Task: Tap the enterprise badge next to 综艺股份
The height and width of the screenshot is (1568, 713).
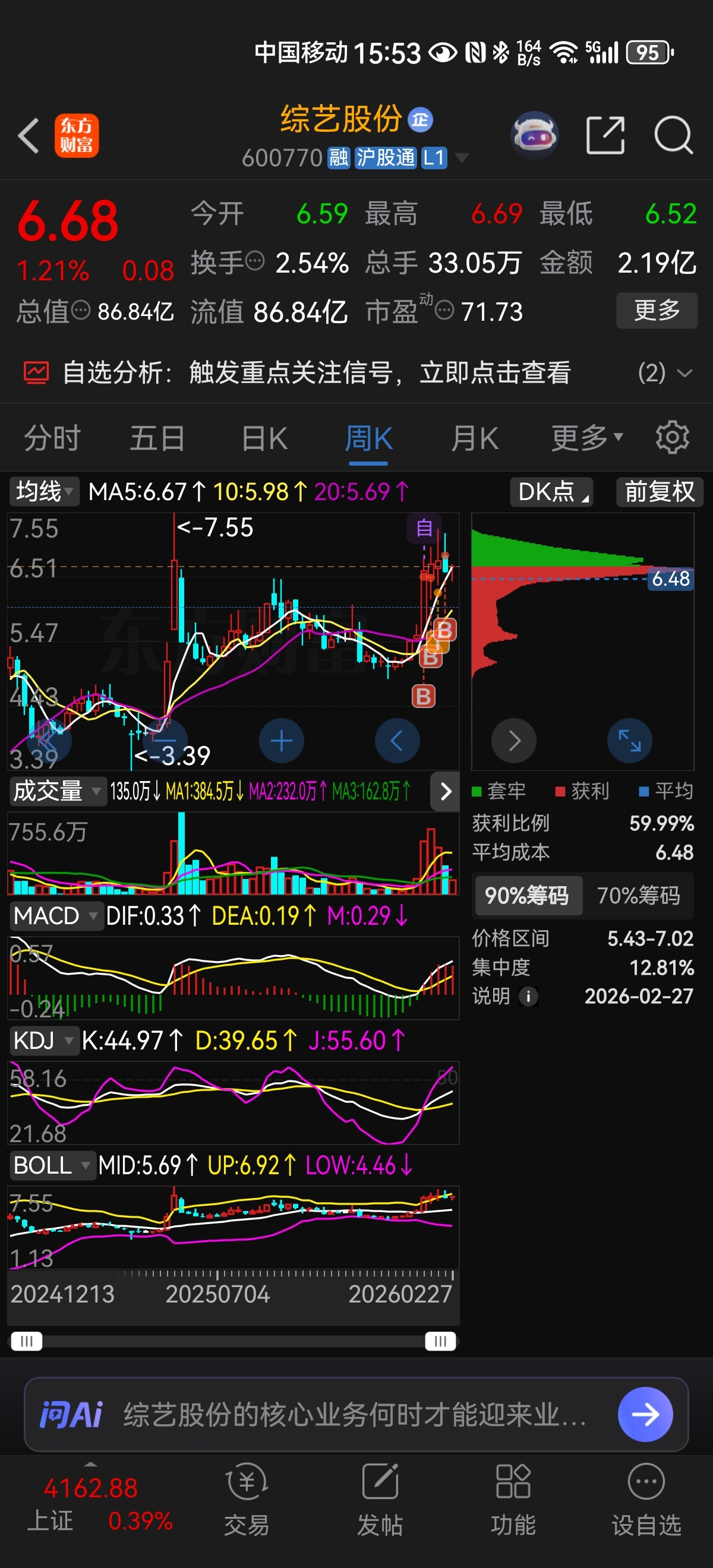Action: pyautogui.click(x=420, y=120)
